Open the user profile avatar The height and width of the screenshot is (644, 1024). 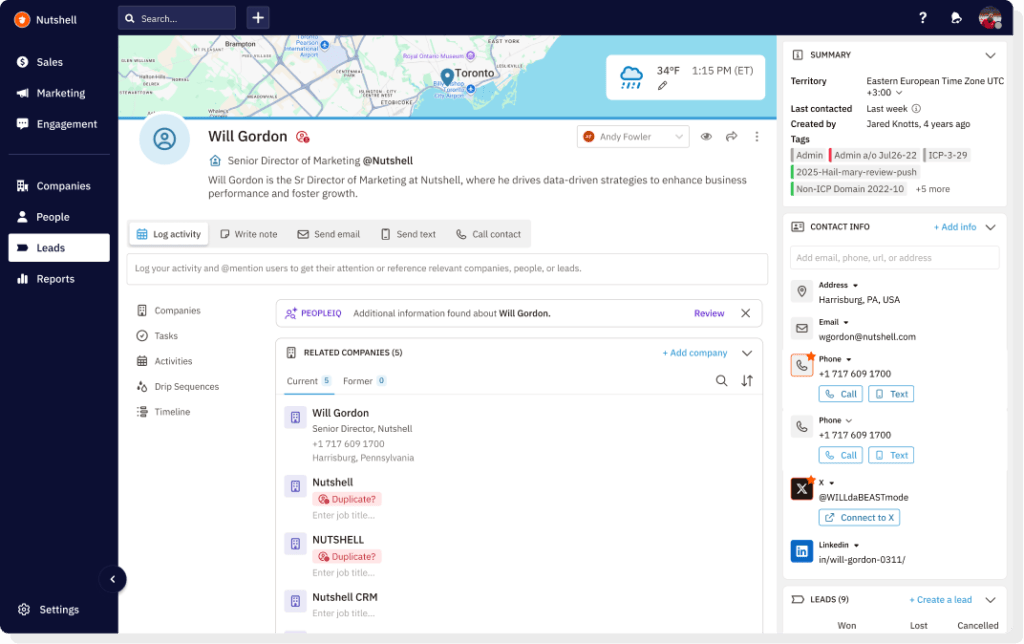[x=990, y=18]
